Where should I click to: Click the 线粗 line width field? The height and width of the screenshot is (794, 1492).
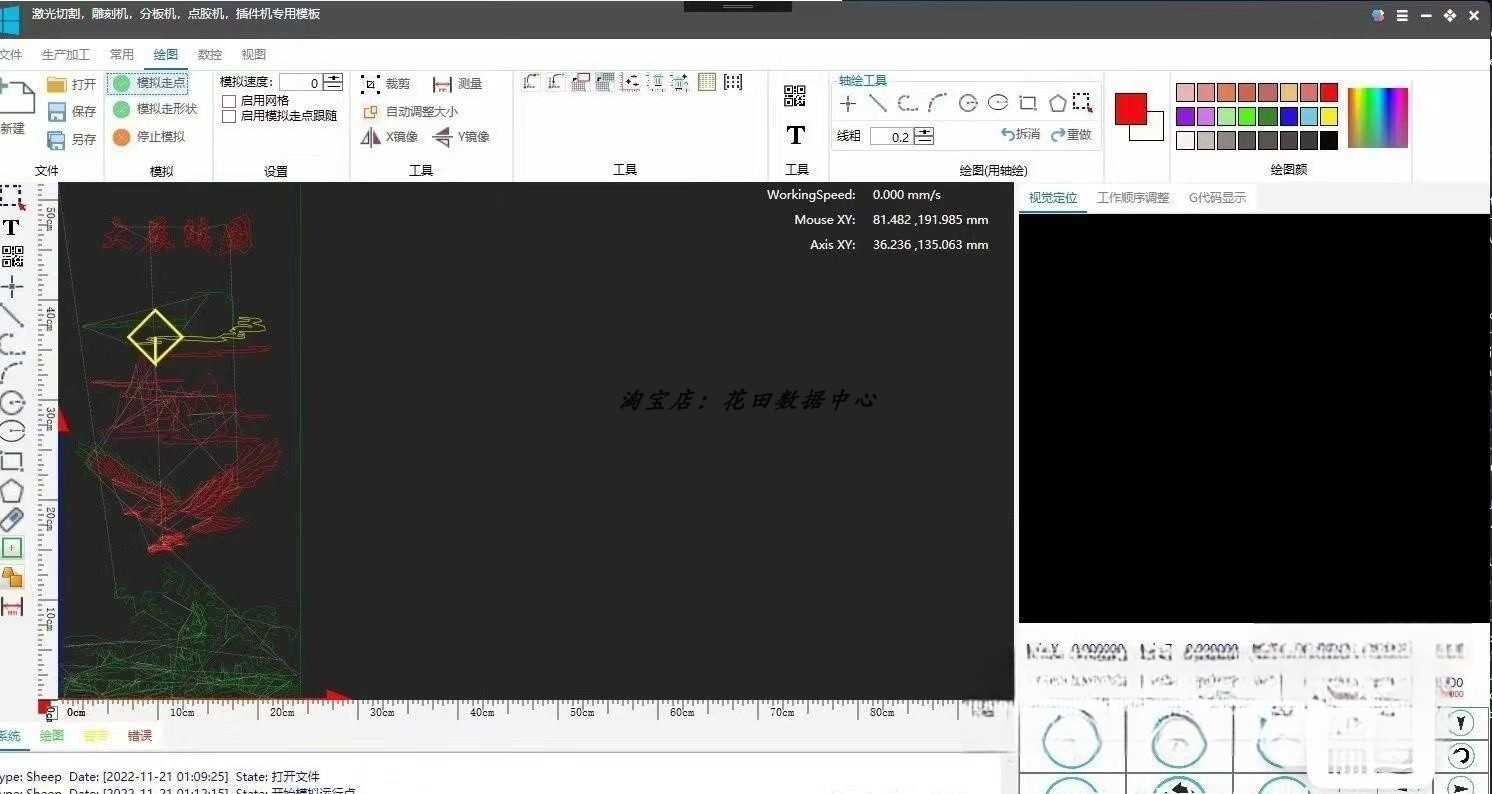pos(891,136)
